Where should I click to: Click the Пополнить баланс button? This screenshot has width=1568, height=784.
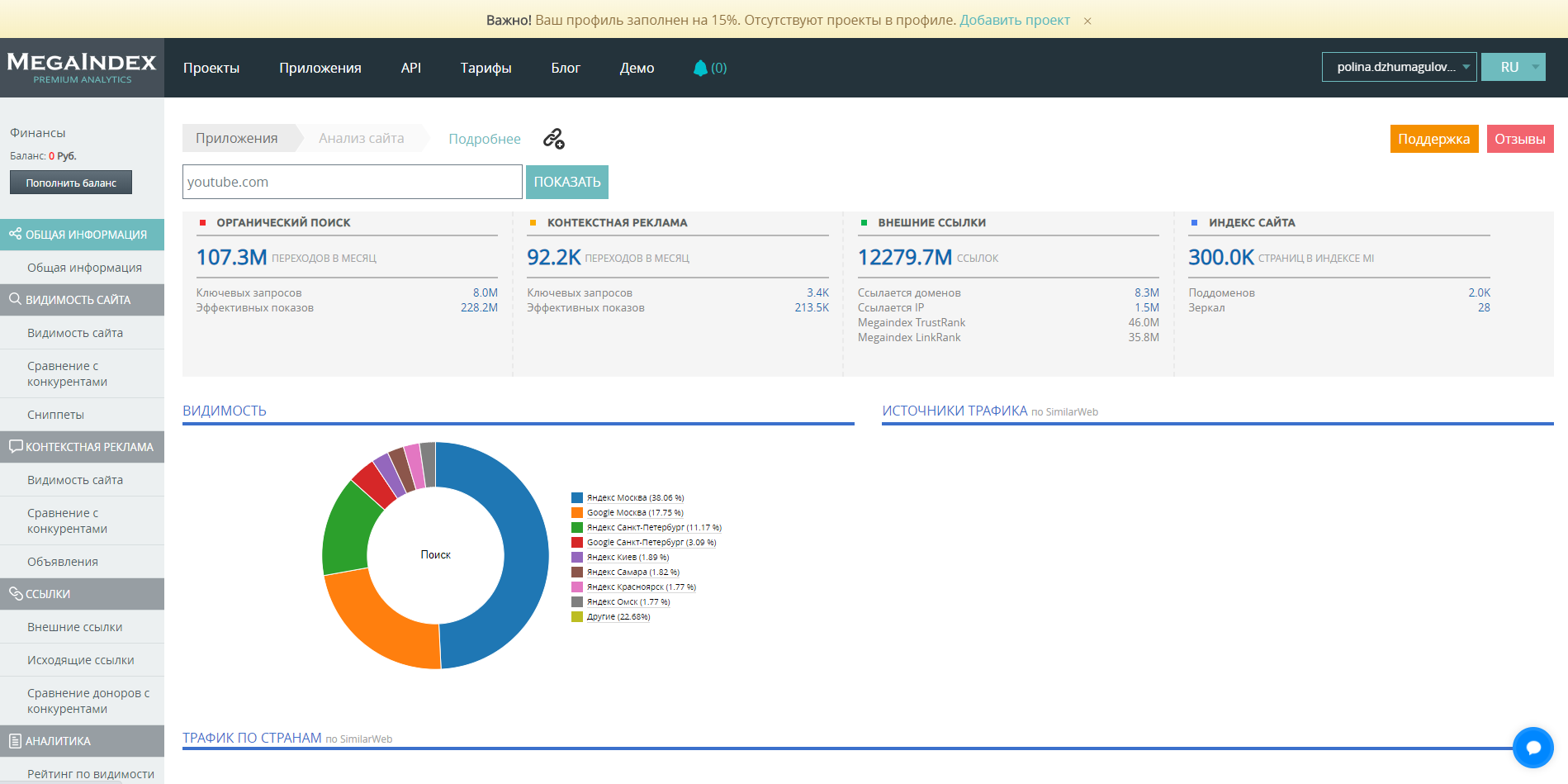(x=71, y=183)
